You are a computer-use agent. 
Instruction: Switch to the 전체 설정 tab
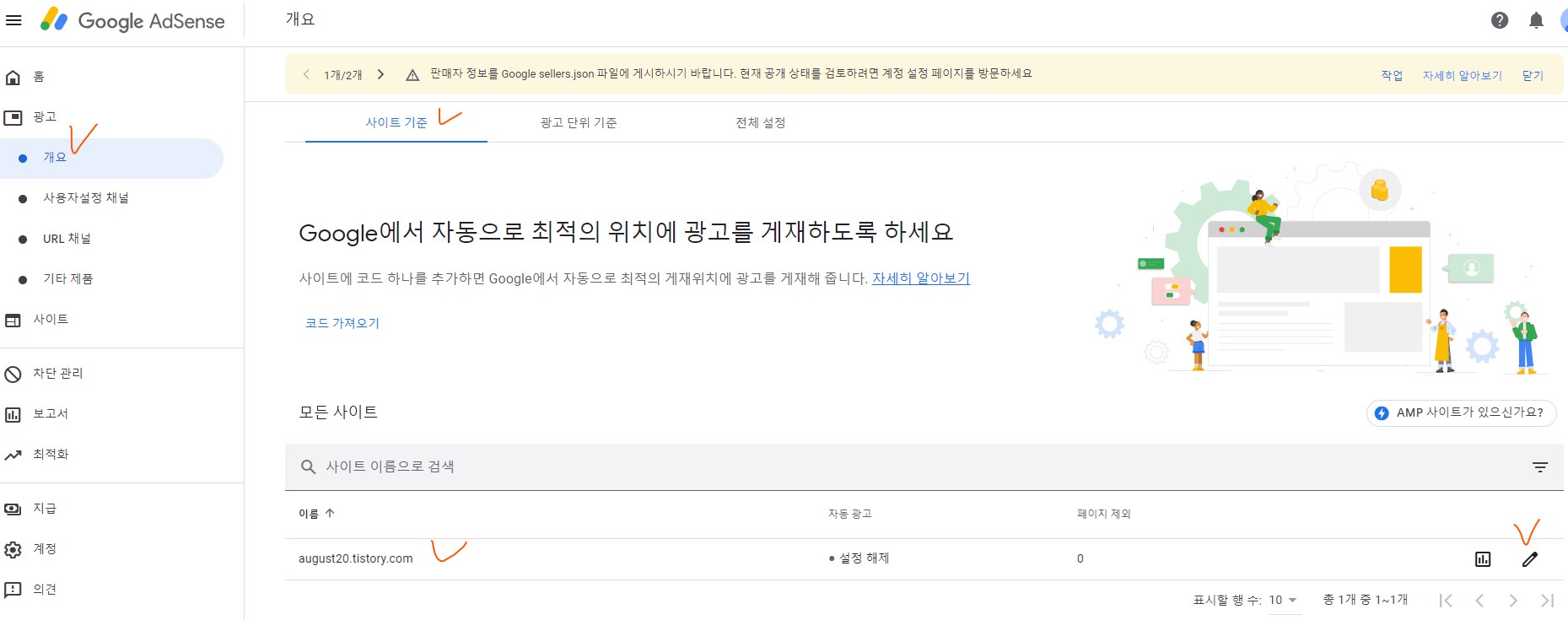pyautogui.click(x=761, y=122)
